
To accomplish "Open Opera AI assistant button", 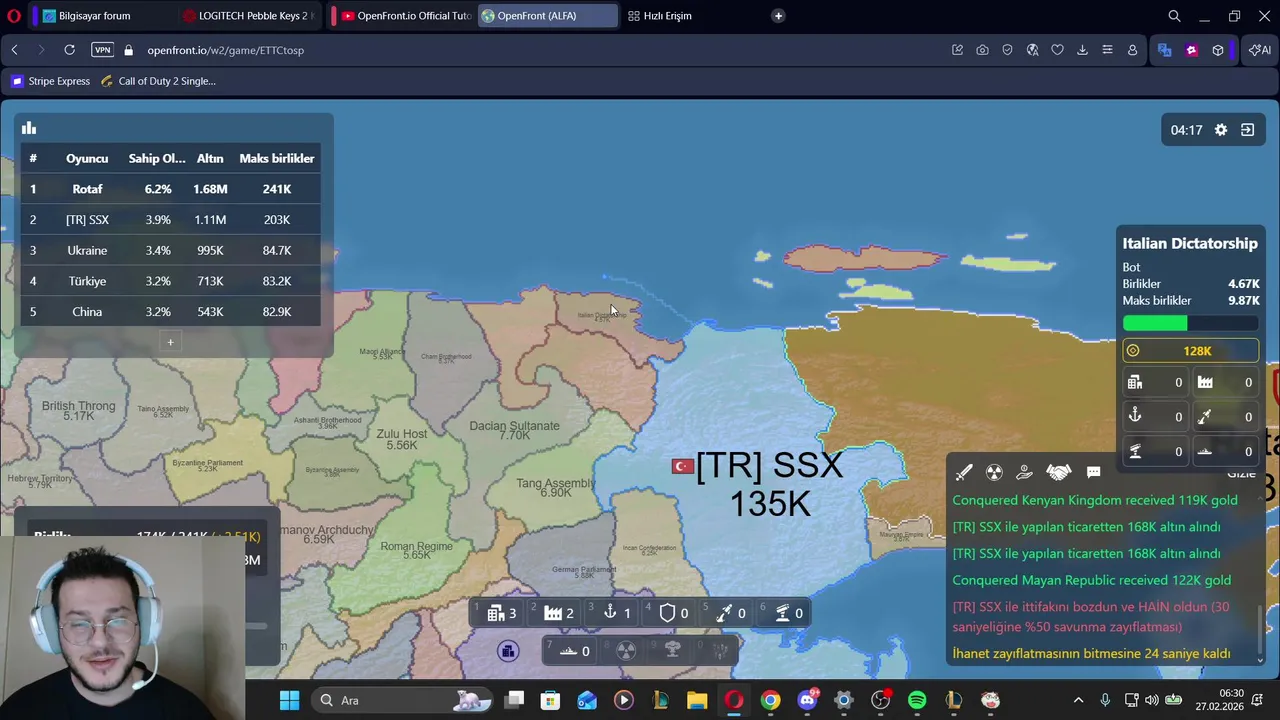I will [x=1260, y=50].
